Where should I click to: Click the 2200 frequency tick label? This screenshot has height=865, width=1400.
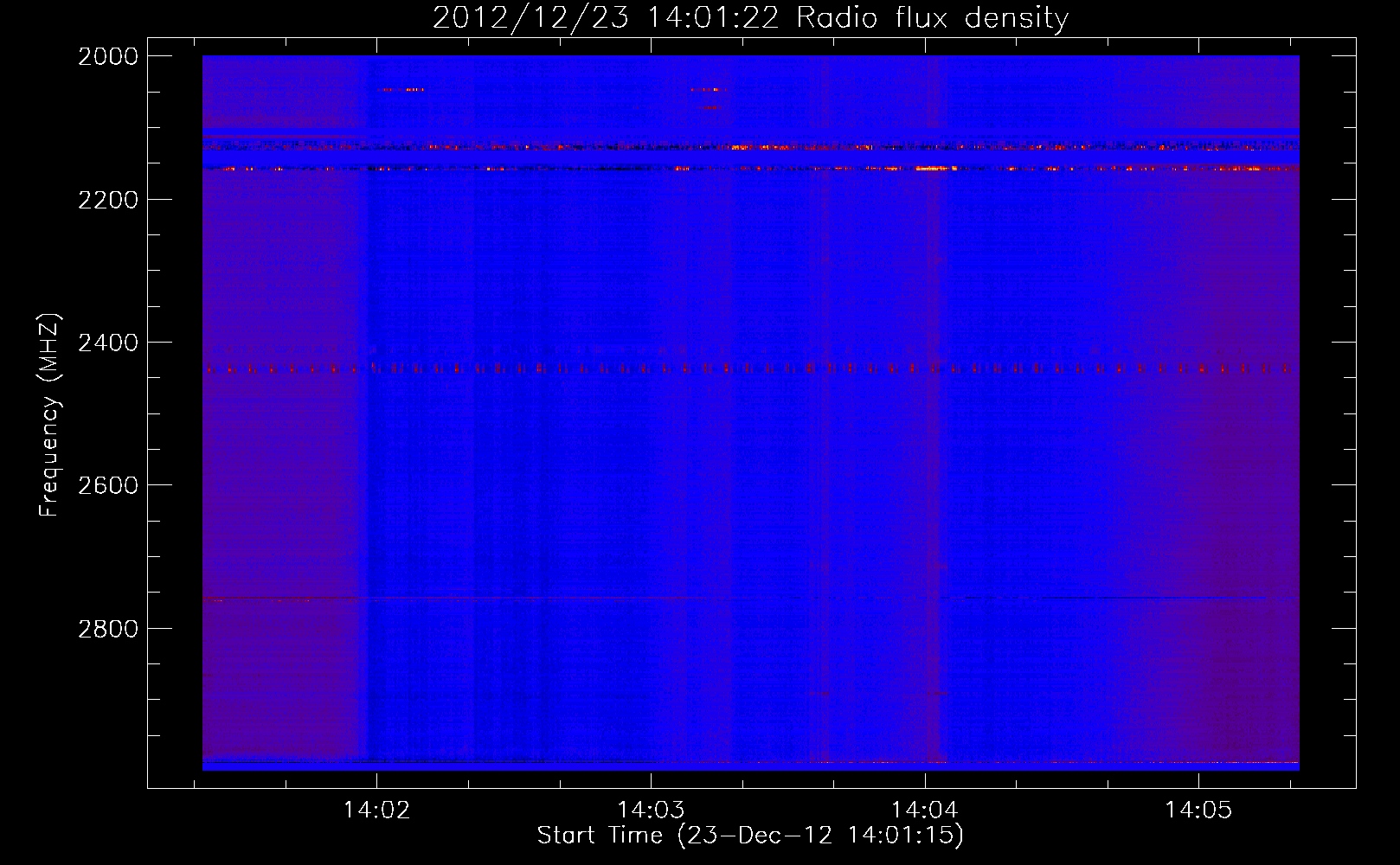(108, 200)
